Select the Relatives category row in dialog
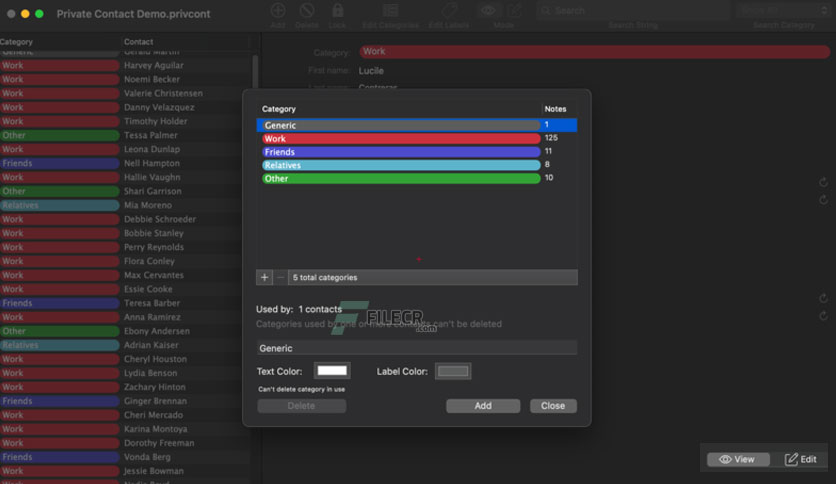 416,165
